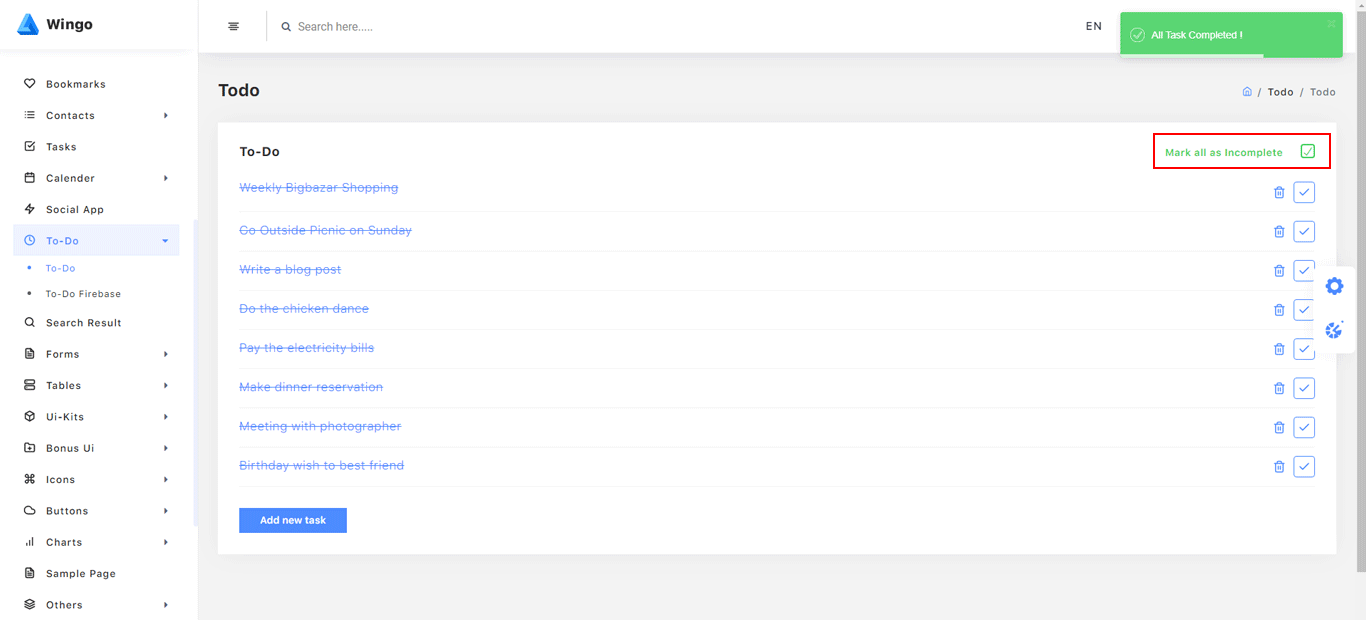Click the Add new task button
This screenshot has height=620, width=1366.
point(293,520)
